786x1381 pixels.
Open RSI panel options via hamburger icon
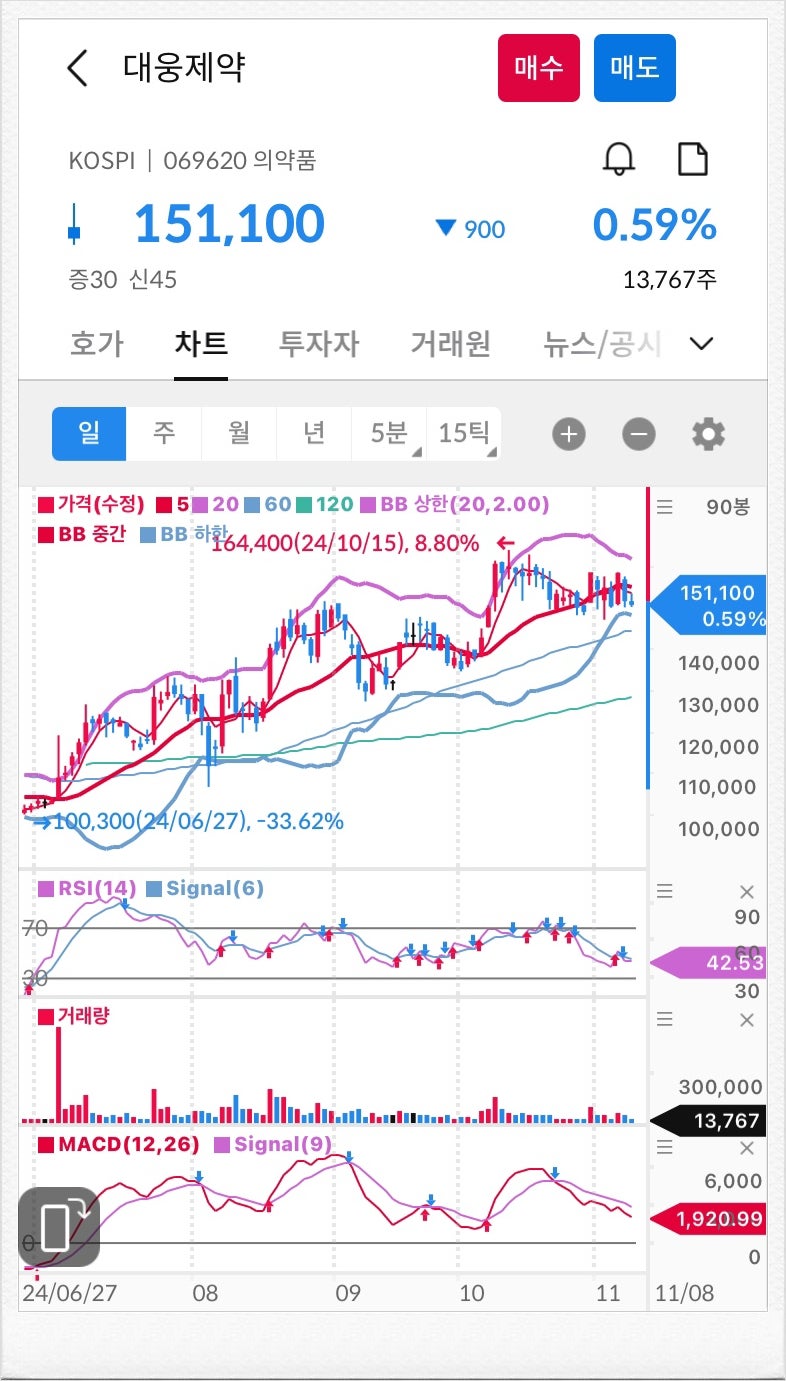(x=664, y=890)
